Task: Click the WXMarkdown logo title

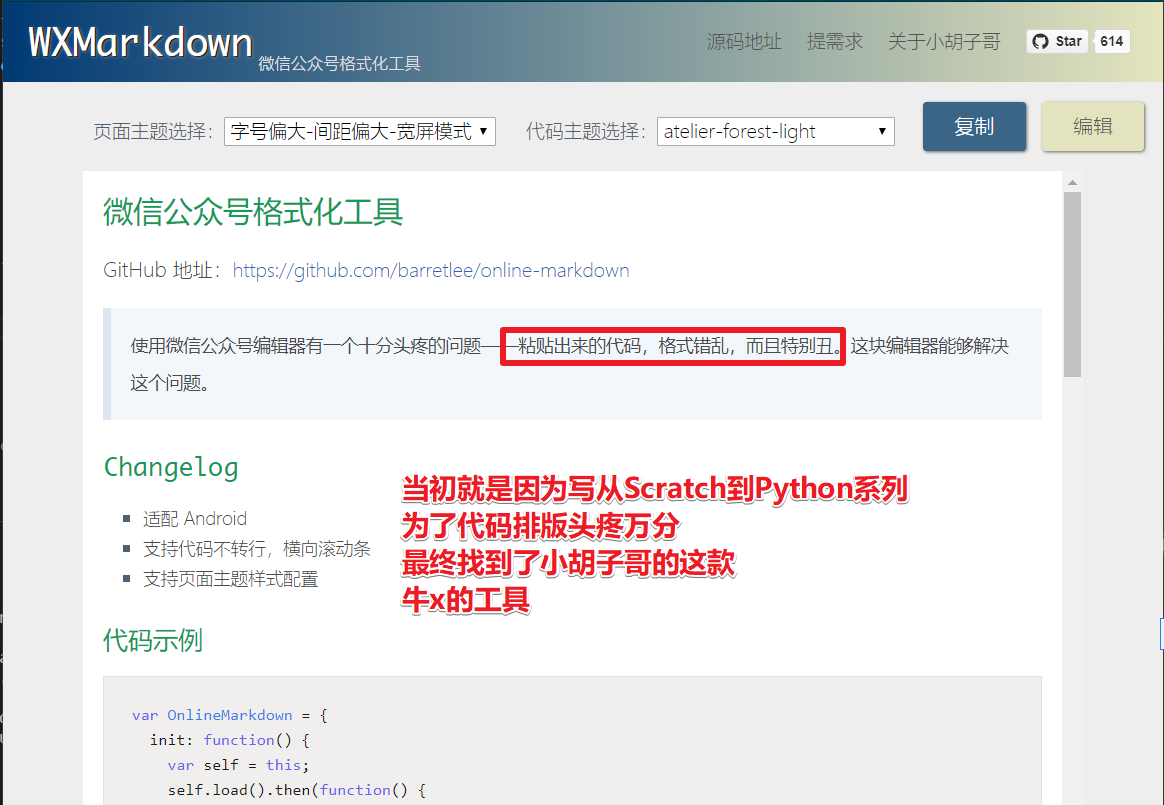Action: coord(140,42)
